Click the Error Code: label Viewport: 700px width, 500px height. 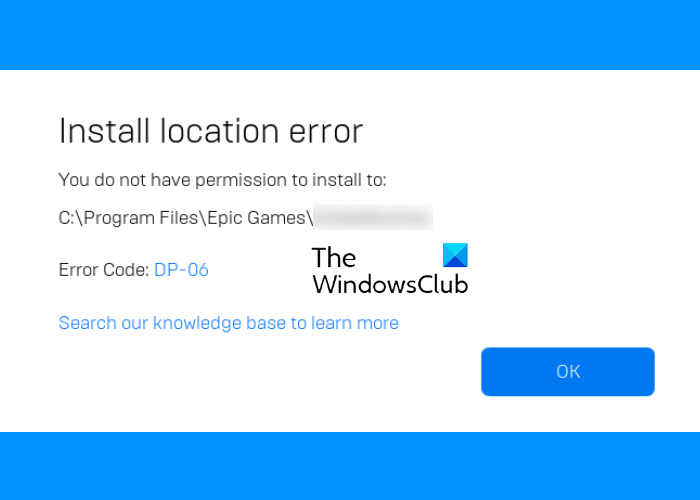click(x=104, y=270)
